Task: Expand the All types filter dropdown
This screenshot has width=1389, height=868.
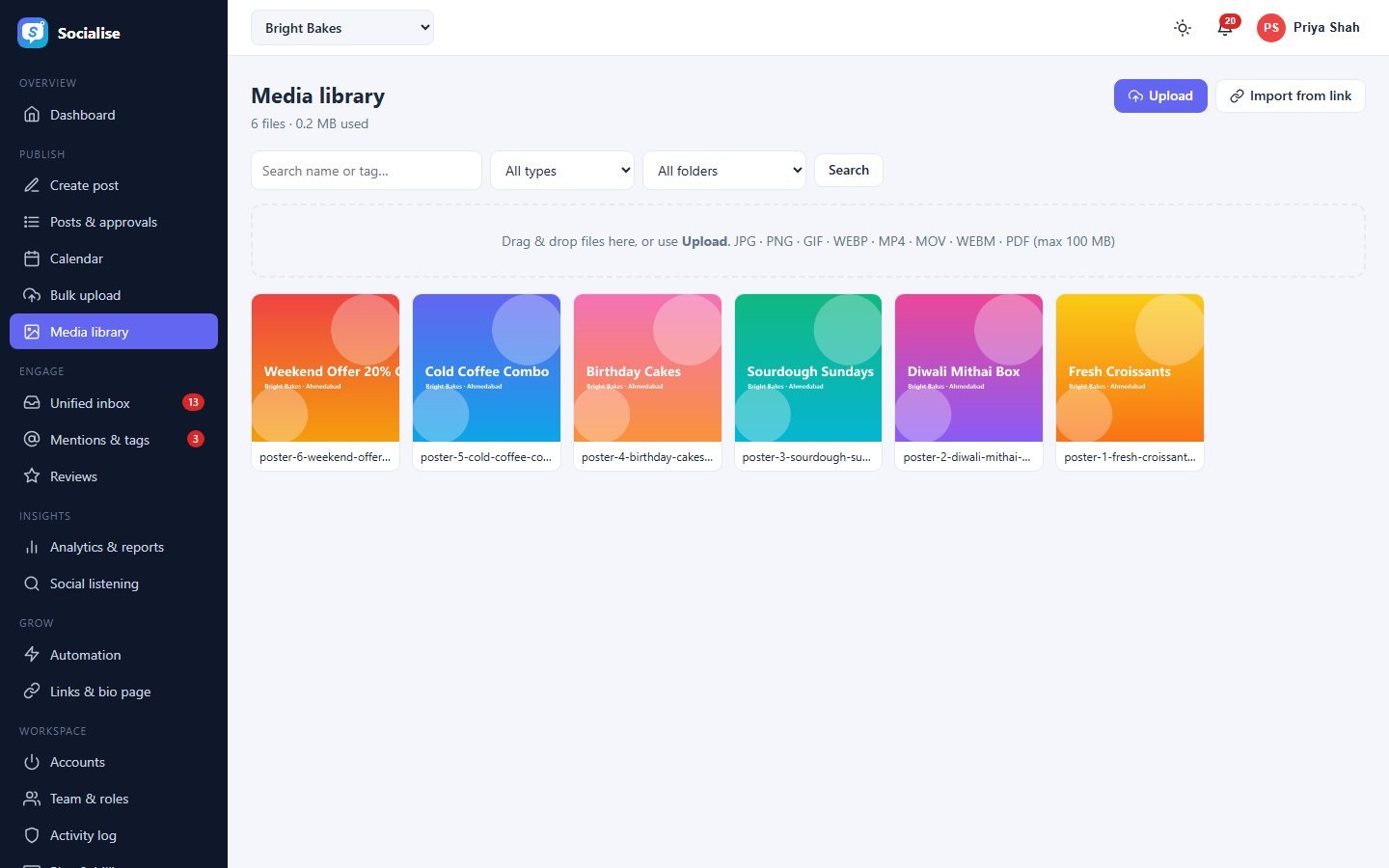Action: pyautogui.click(x=562, y=171)
